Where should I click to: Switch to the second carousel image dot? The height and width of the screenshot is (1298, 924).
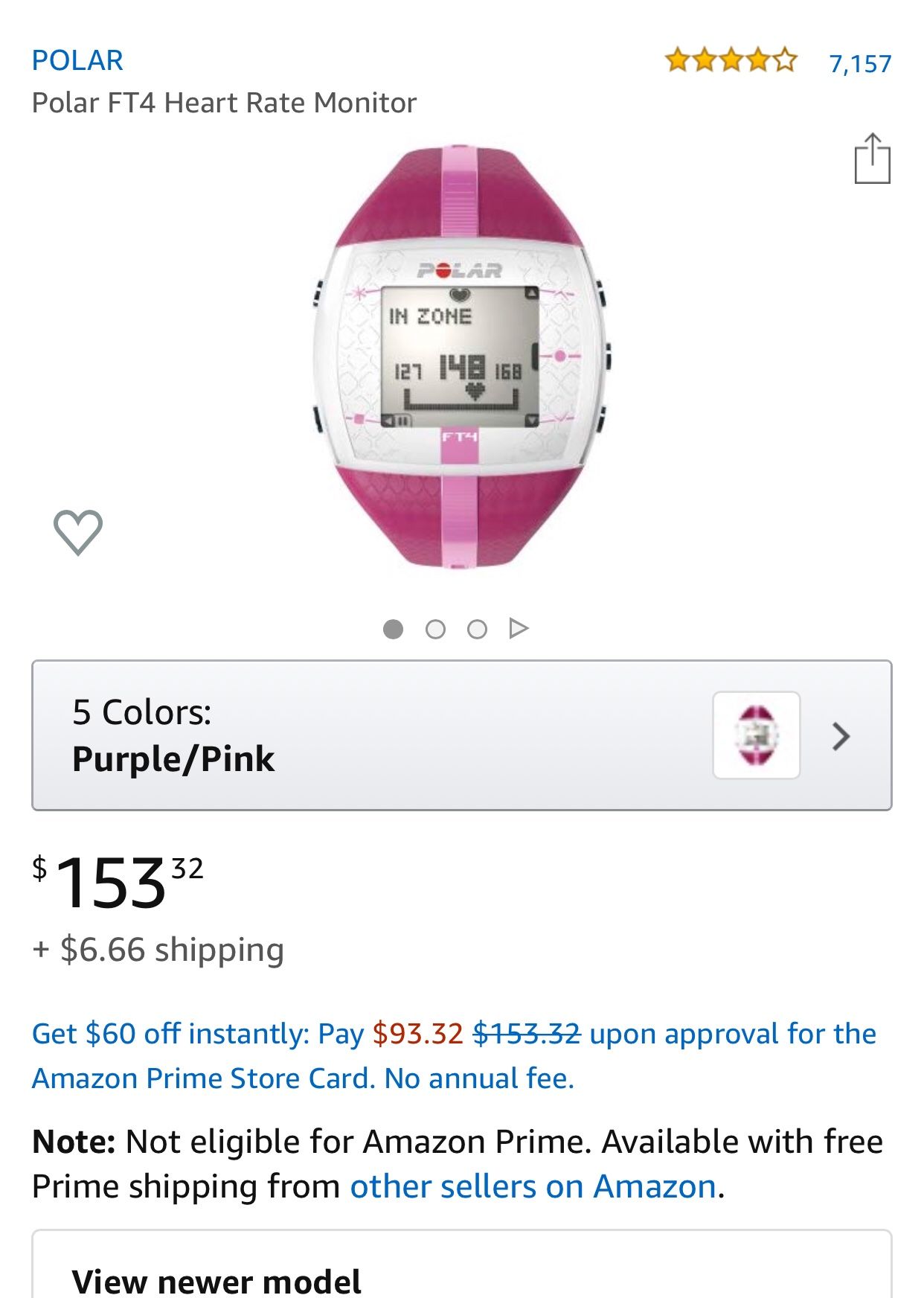435,630
